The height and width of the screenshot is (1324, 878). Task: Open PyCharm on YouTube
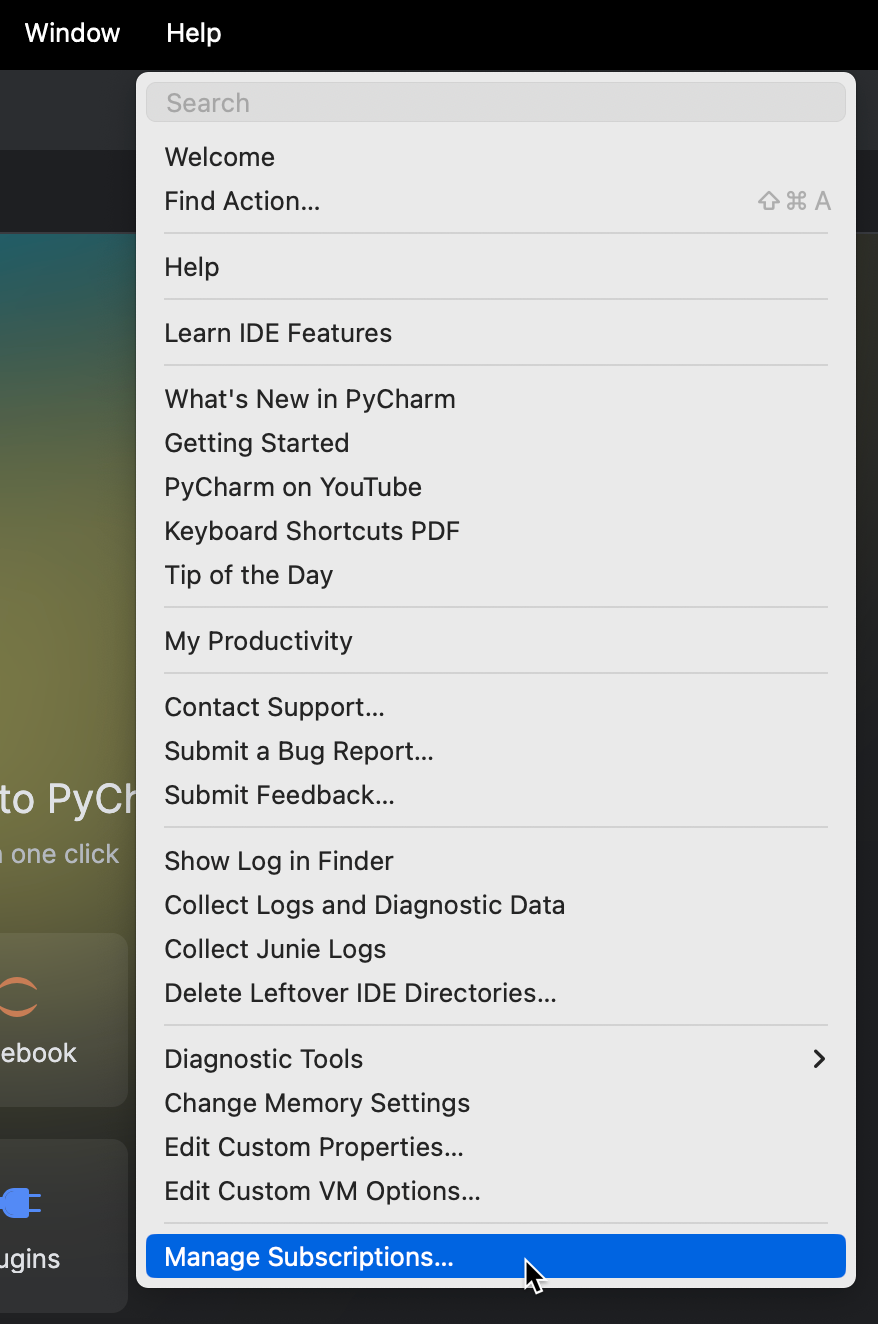(292, 486)
